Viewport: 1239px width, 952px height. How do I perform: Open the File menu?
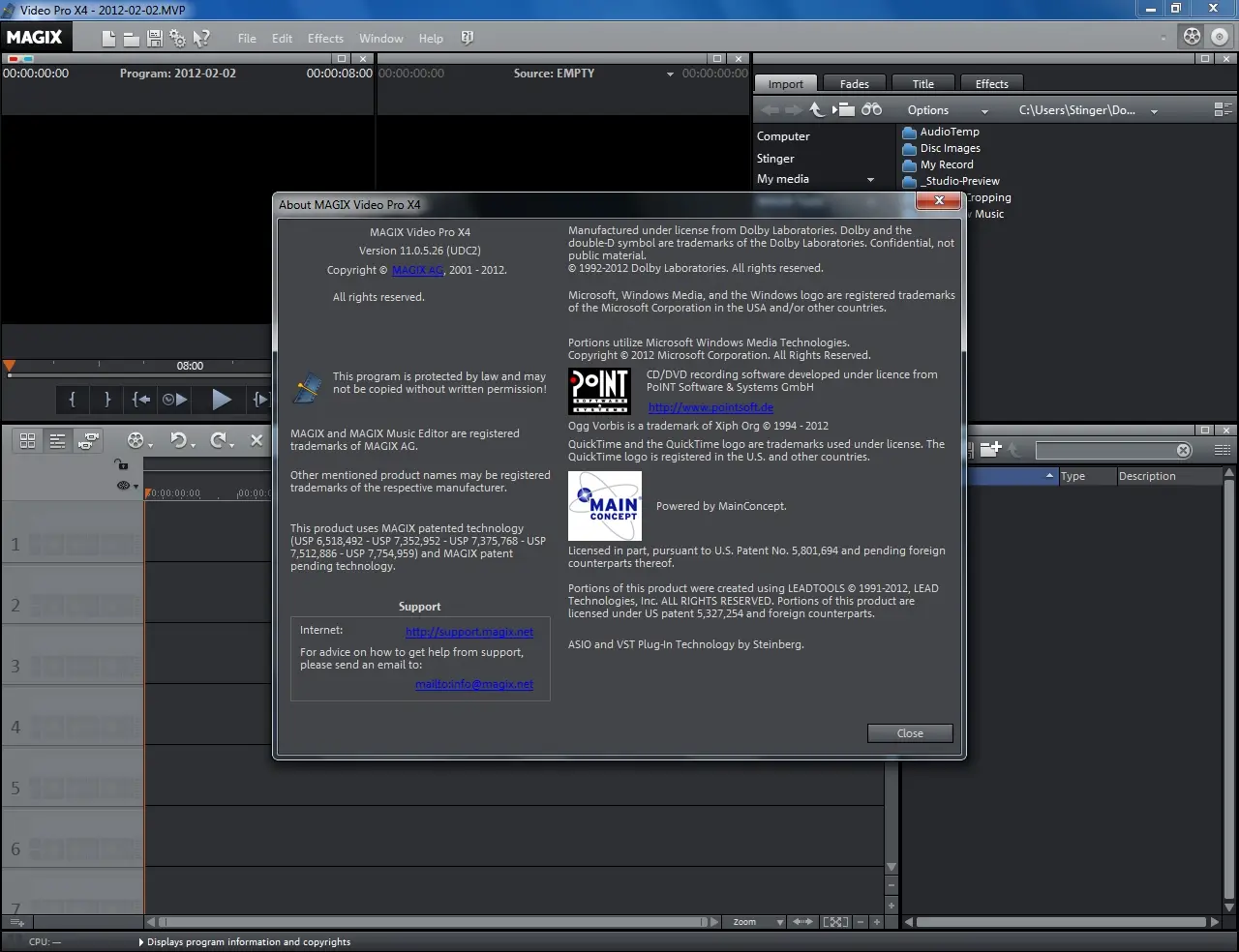coord(247,39)
